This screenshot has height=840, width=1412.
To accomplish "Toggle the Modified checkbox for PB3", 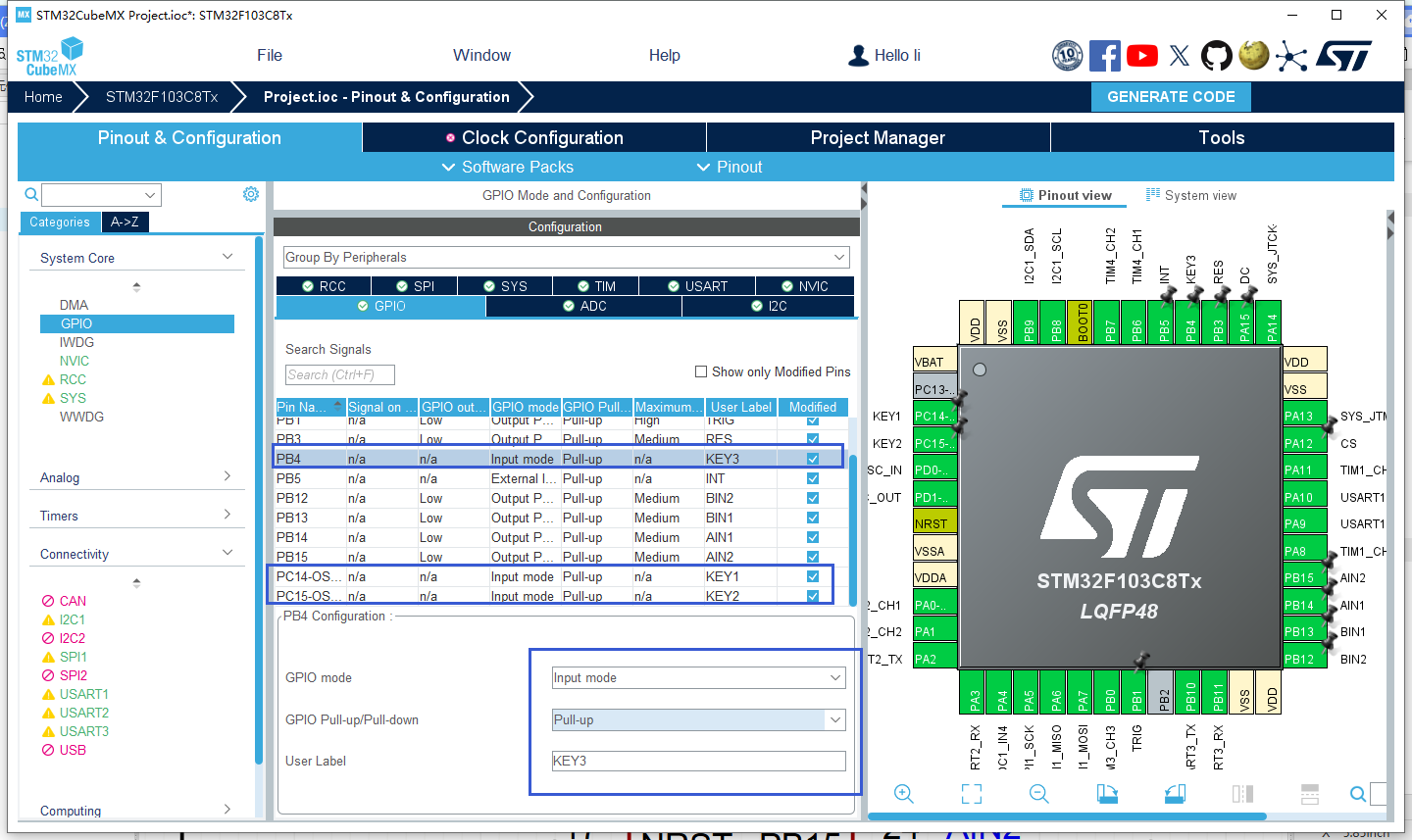I will (x=813, y=439).
